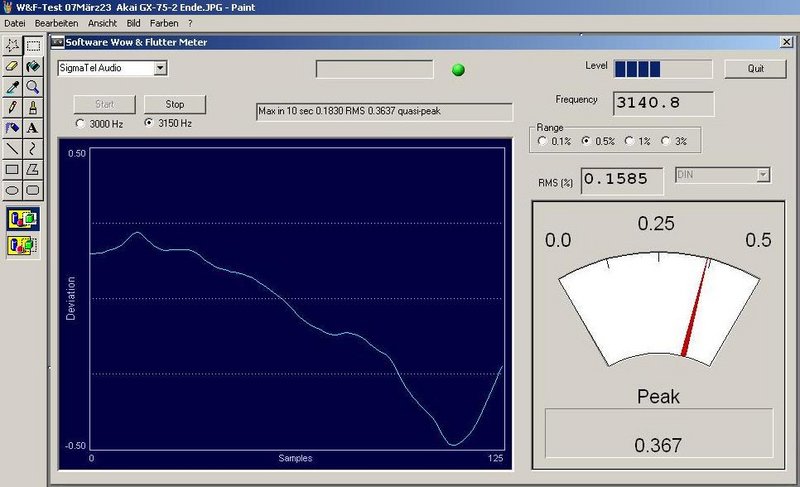Choose the Ellipse shape tool

[x=12, y=190]
